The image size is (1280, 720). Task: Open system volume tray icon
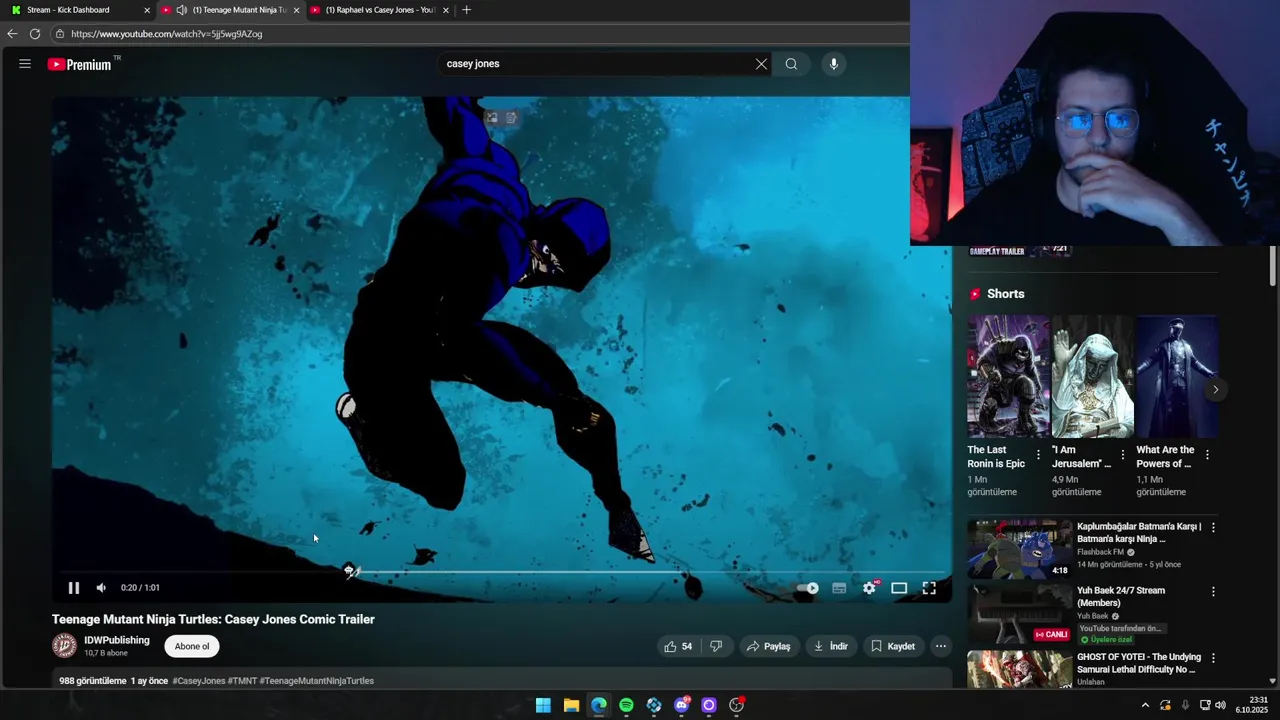pos(1220,705)
